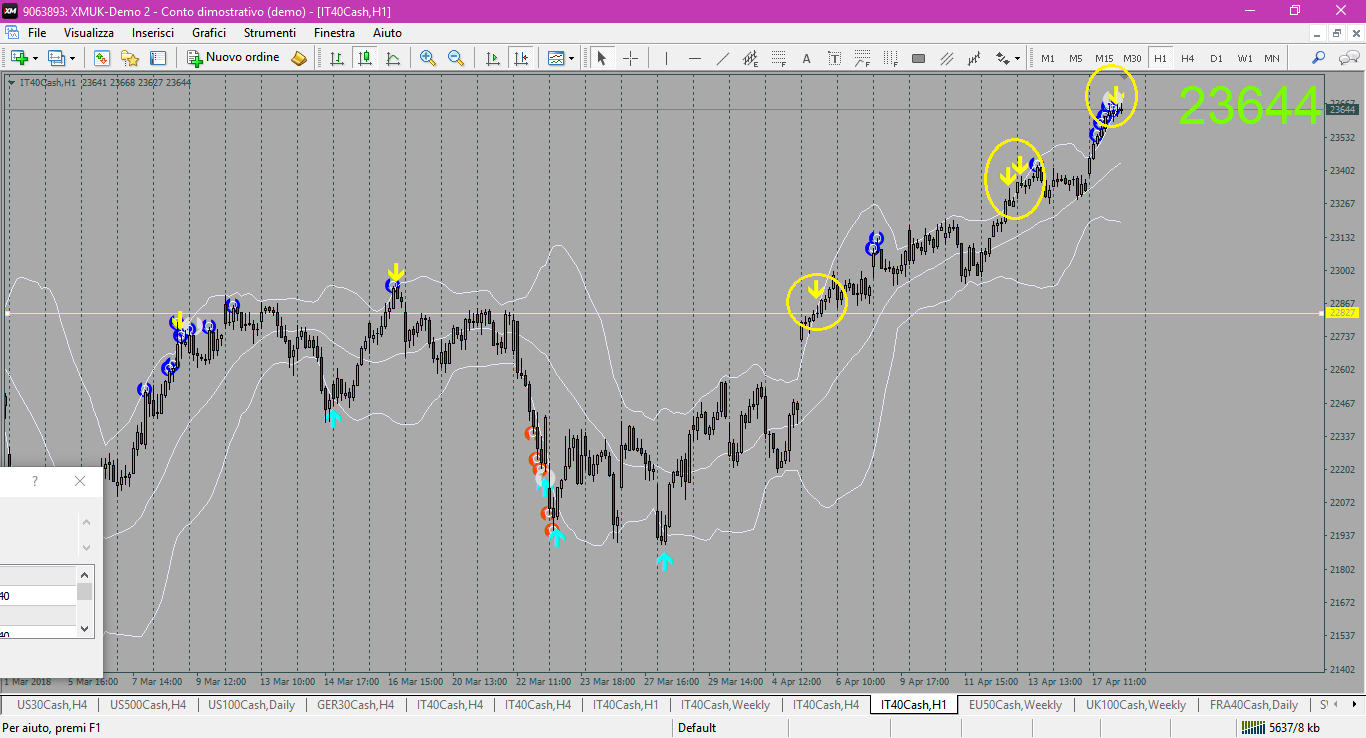The width and height of the screenshot is (1366, 738).
Task: Switch to W1 timeframe
Action: click(1244, 58)
